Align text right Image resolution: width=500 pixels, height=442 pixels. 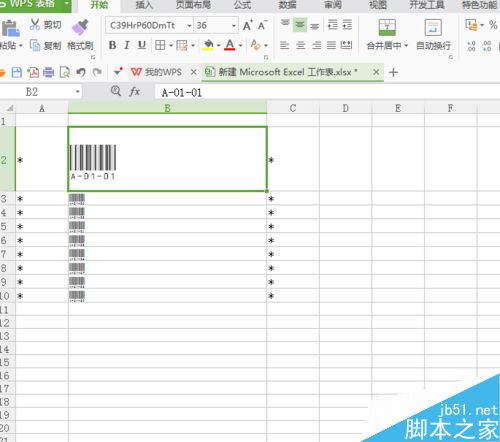pyautogui.click(x=316, y=45)
